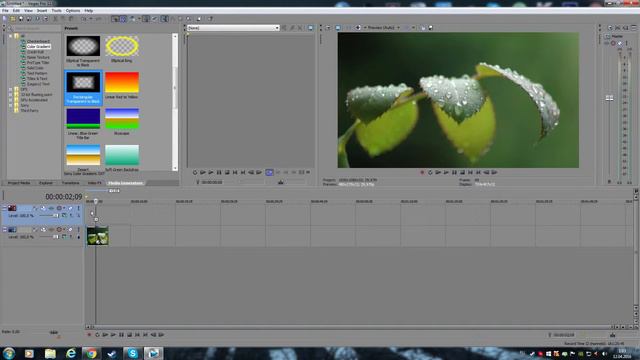
Task: Open the Insert menu
Action: tap(42, 11)
